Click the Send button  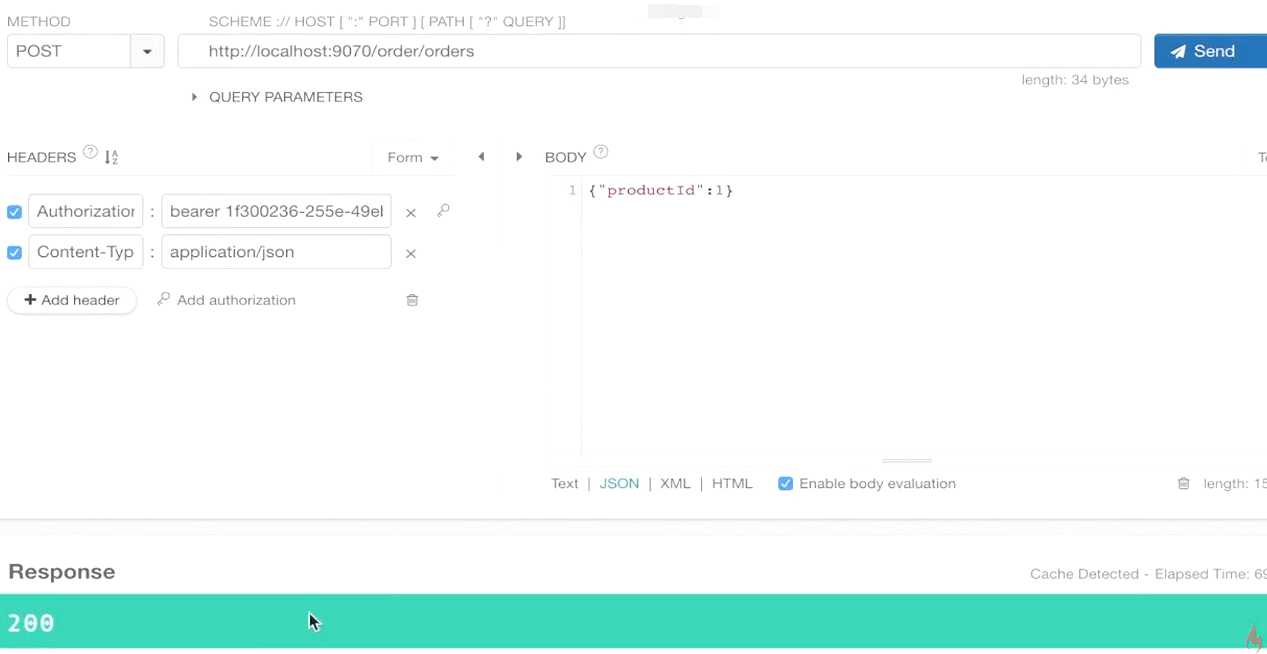tap(1210, 51)
